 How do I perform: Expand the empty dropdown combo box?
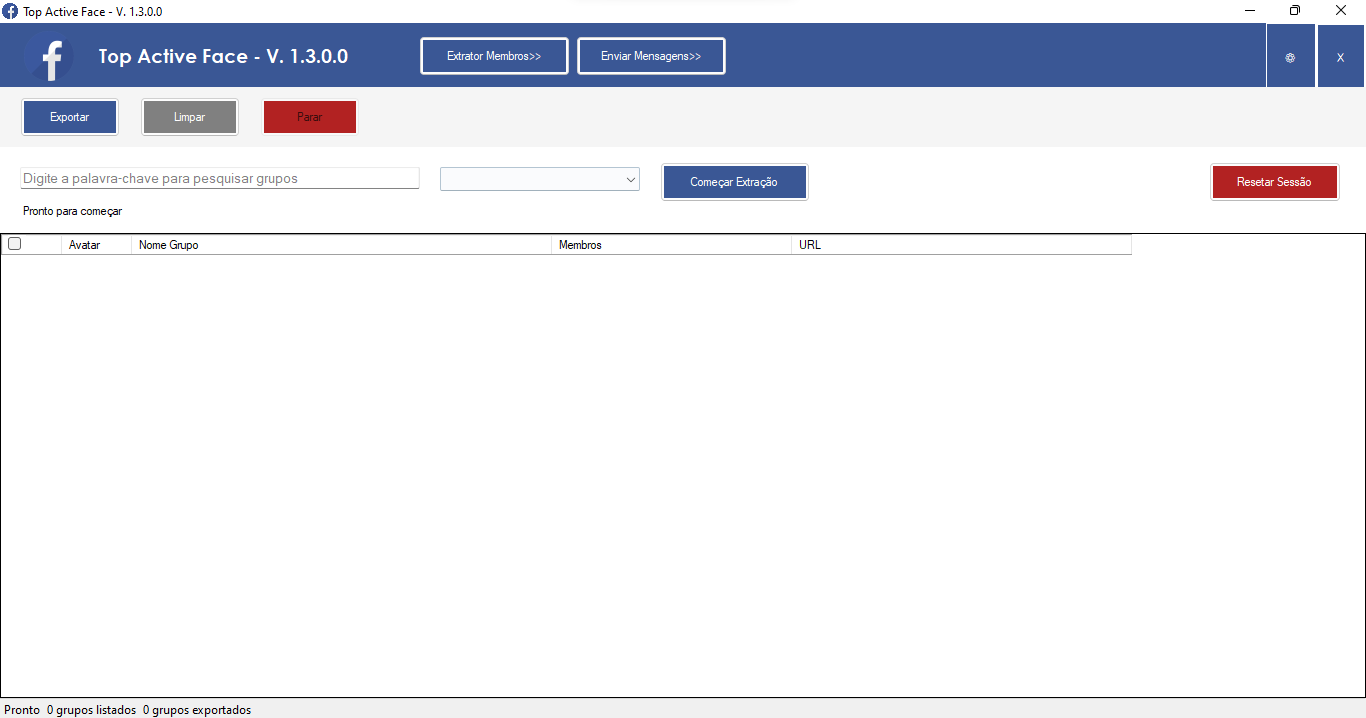(540, 179)
